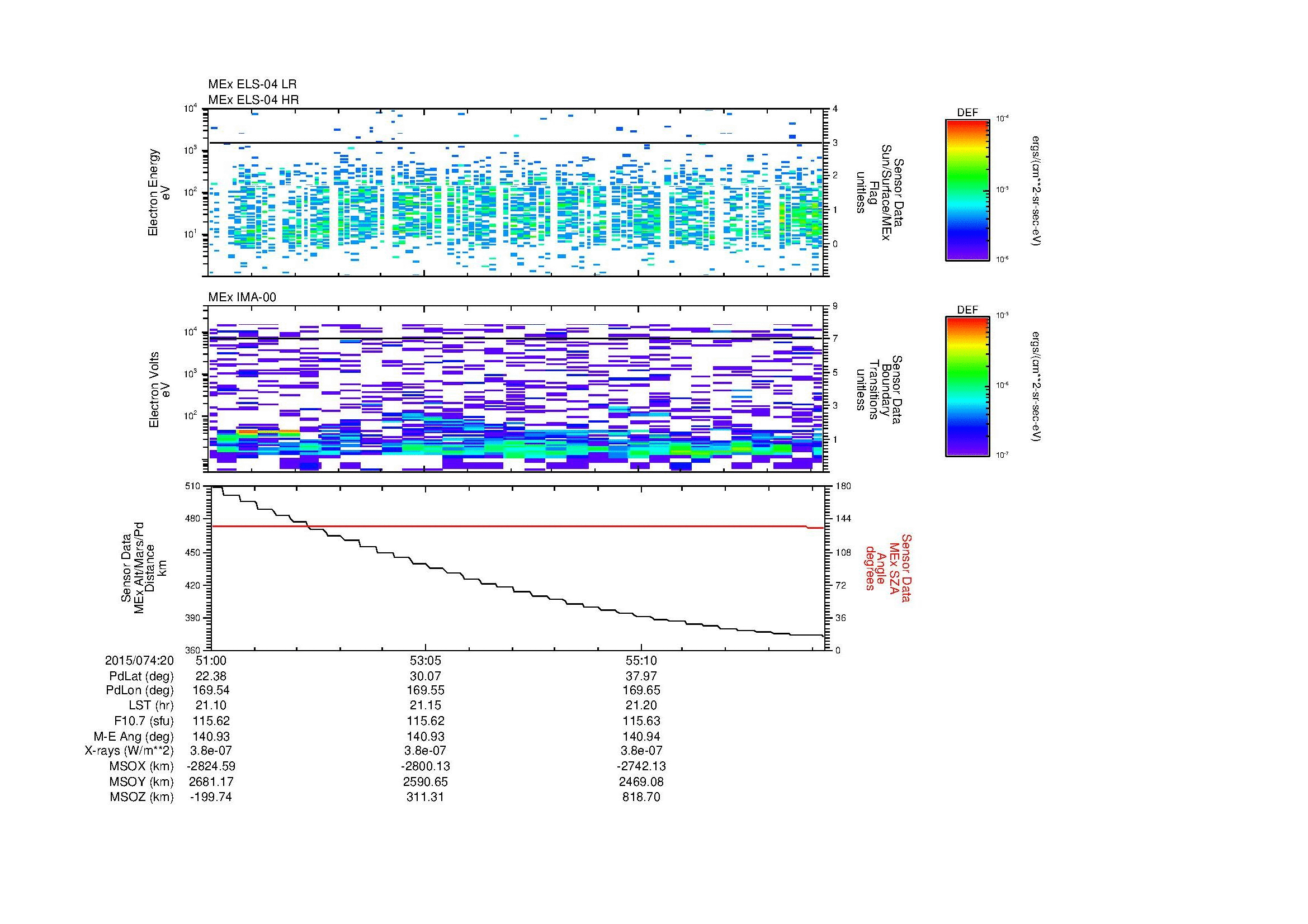Screen dimensions: 1308x924
Task: Click the LST value 21.15
Action: pyautogui.click(x=426, y=705)
